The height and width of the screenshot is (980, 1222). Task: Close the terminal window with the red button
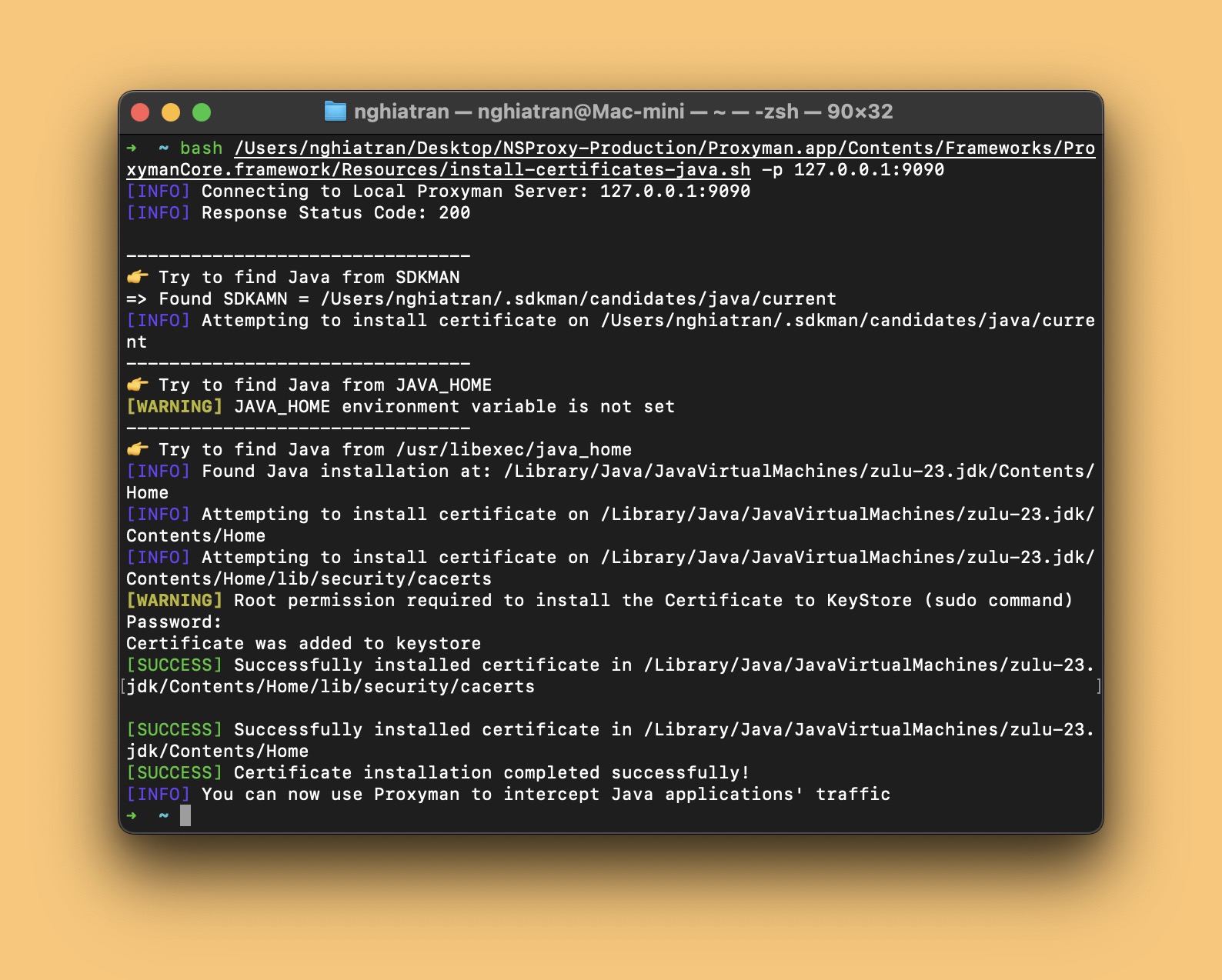pos(140,112)
